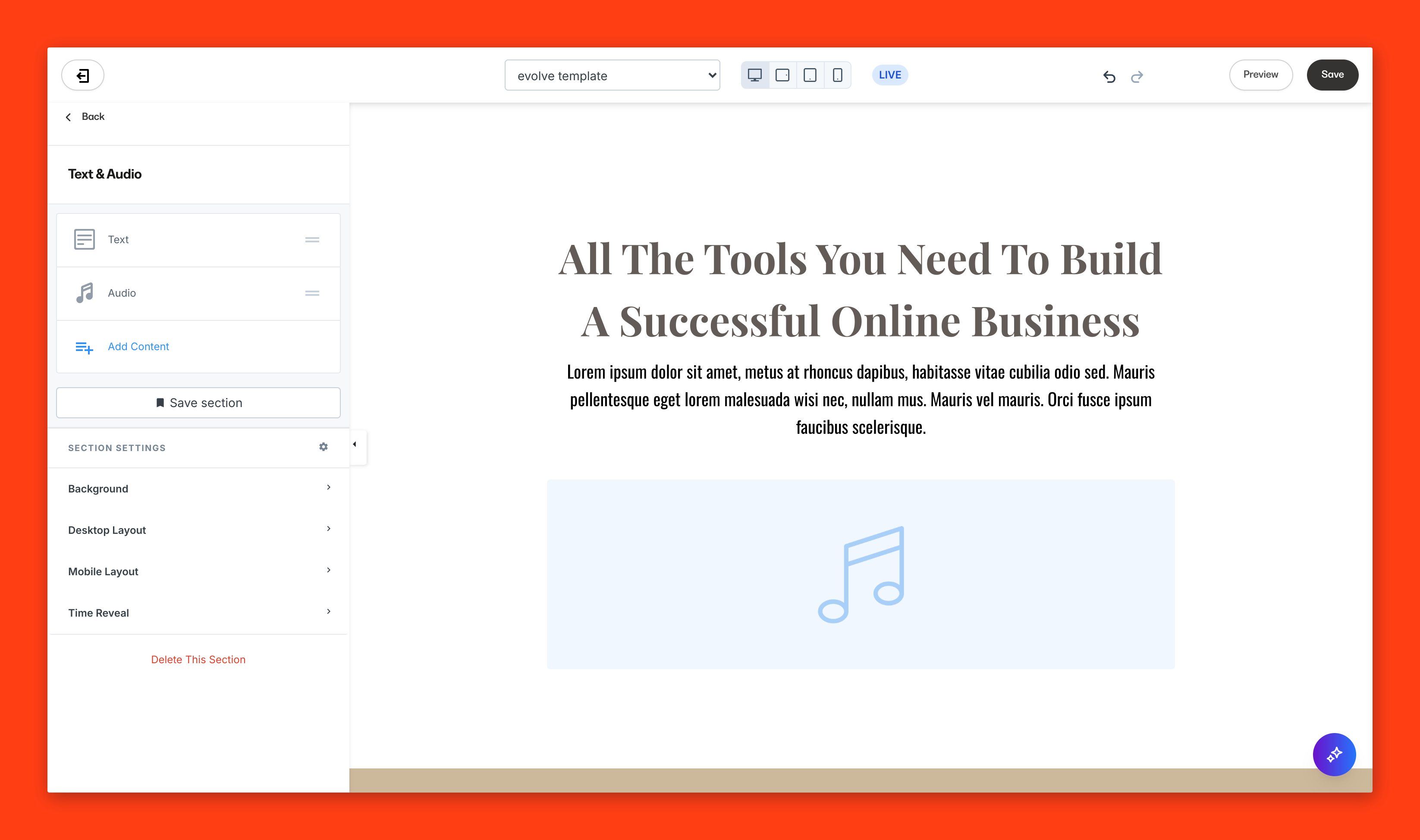
Task: Expand the Background settings
Action: 198,489
